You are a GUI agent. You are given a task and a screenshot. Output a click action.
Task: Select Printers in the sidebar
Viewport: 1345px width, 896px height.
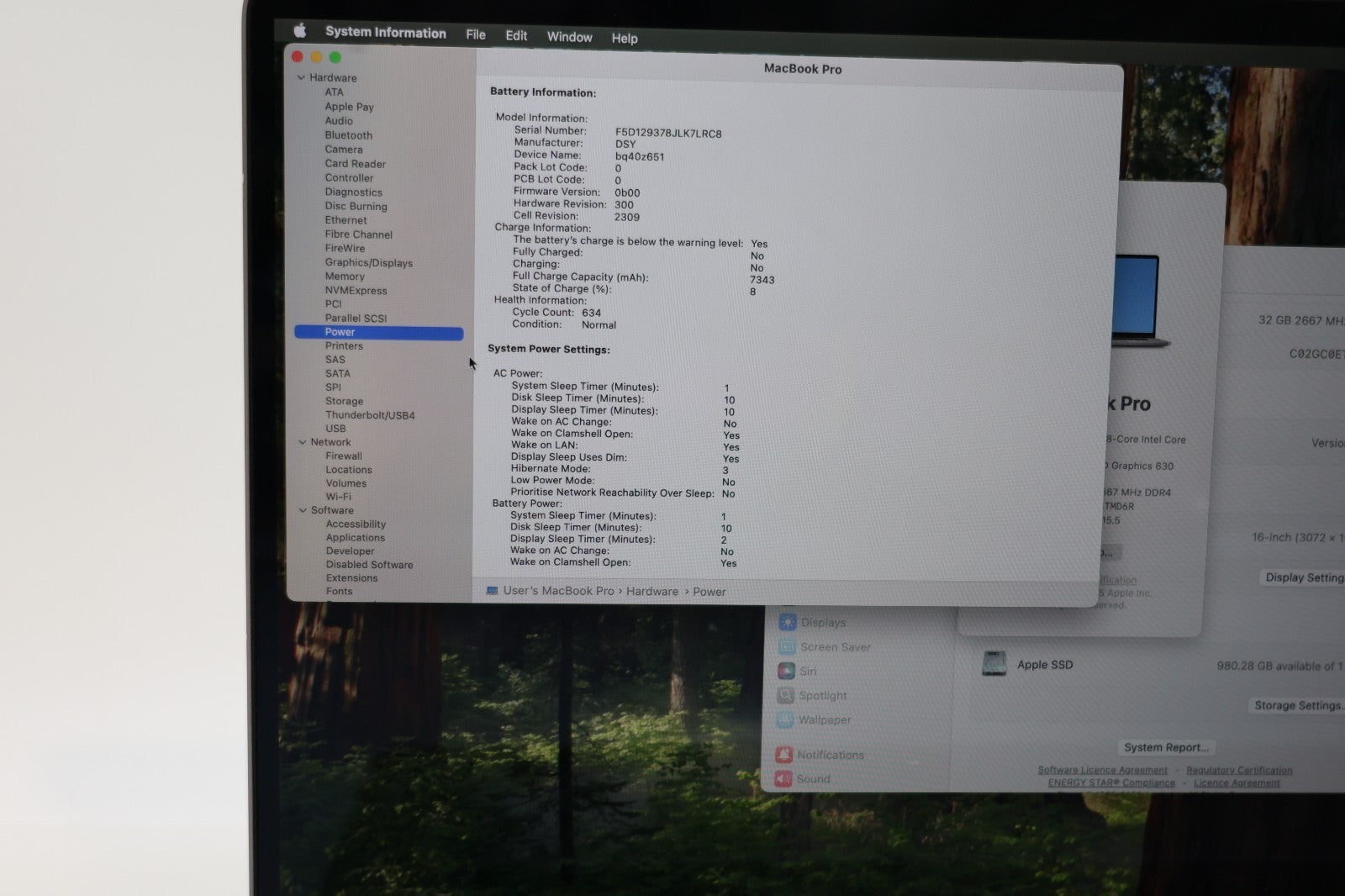point(345,346)
